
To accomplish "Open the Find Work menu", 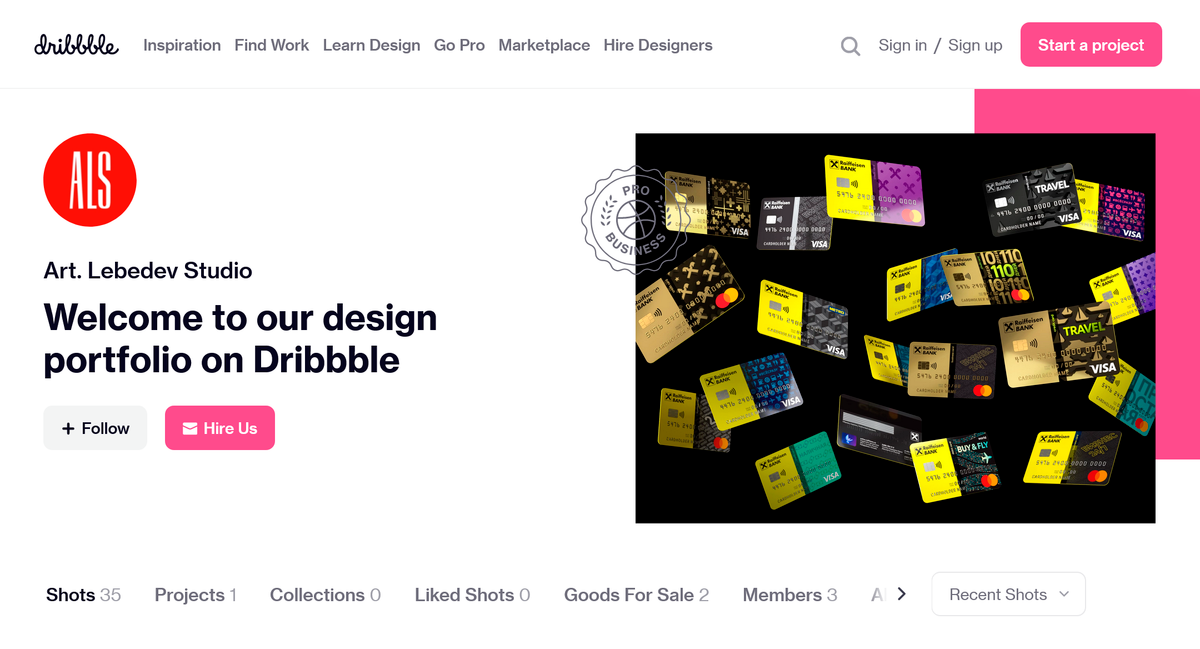I will (272, 45).
